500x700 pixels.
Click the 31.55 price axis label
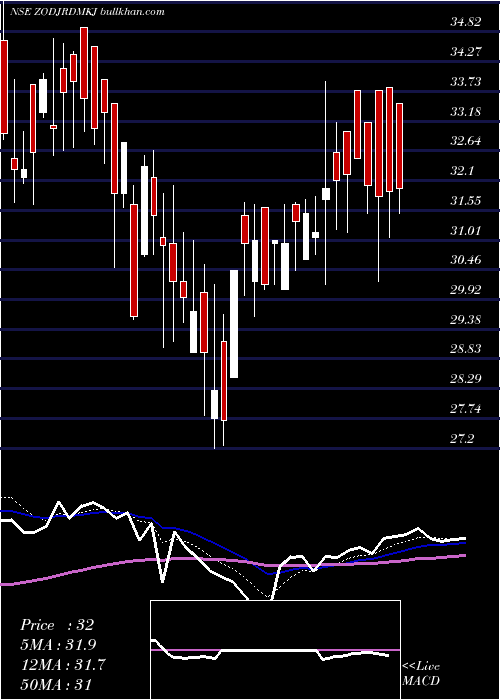466,201
